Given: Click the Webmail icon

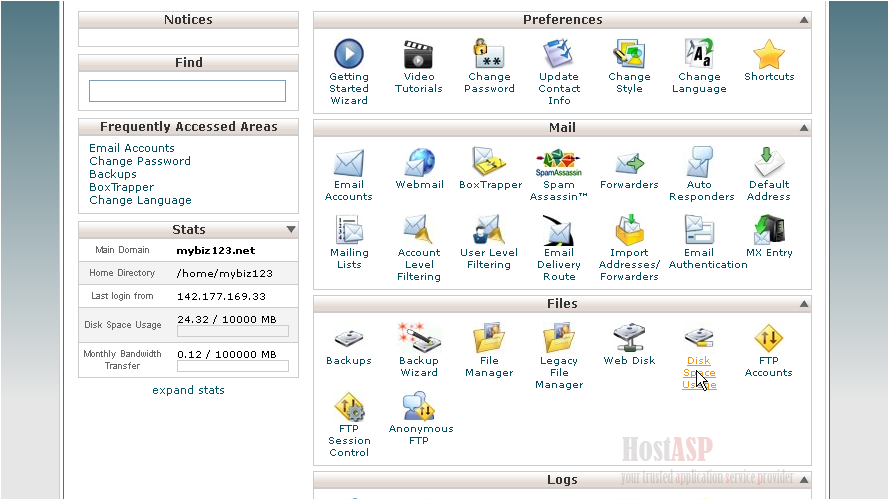Looking at the screenshot, I should [419, 163].
